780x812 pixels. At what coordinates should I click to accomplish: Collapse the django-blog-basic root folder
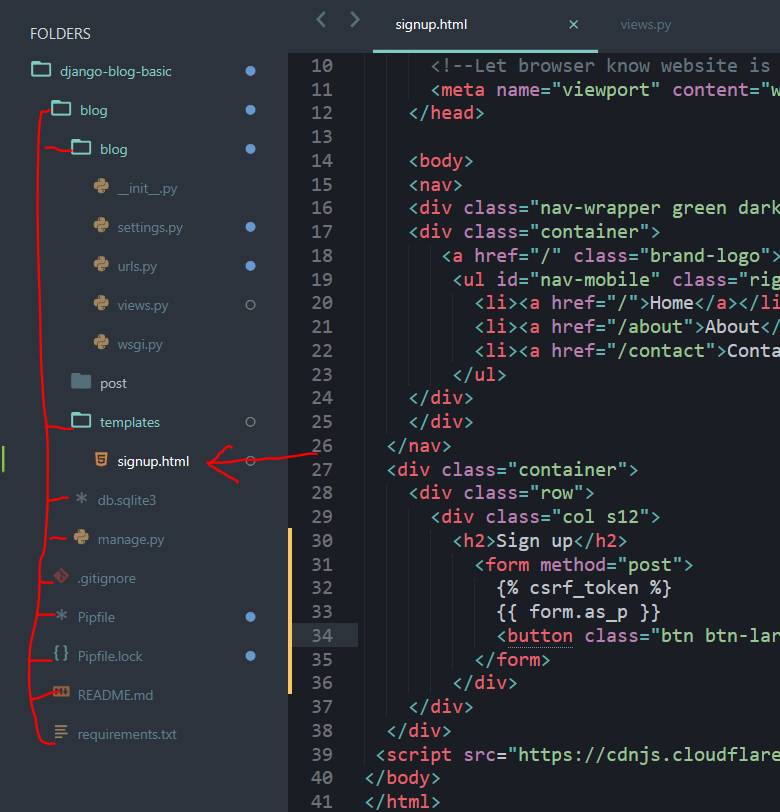[41, 71]
